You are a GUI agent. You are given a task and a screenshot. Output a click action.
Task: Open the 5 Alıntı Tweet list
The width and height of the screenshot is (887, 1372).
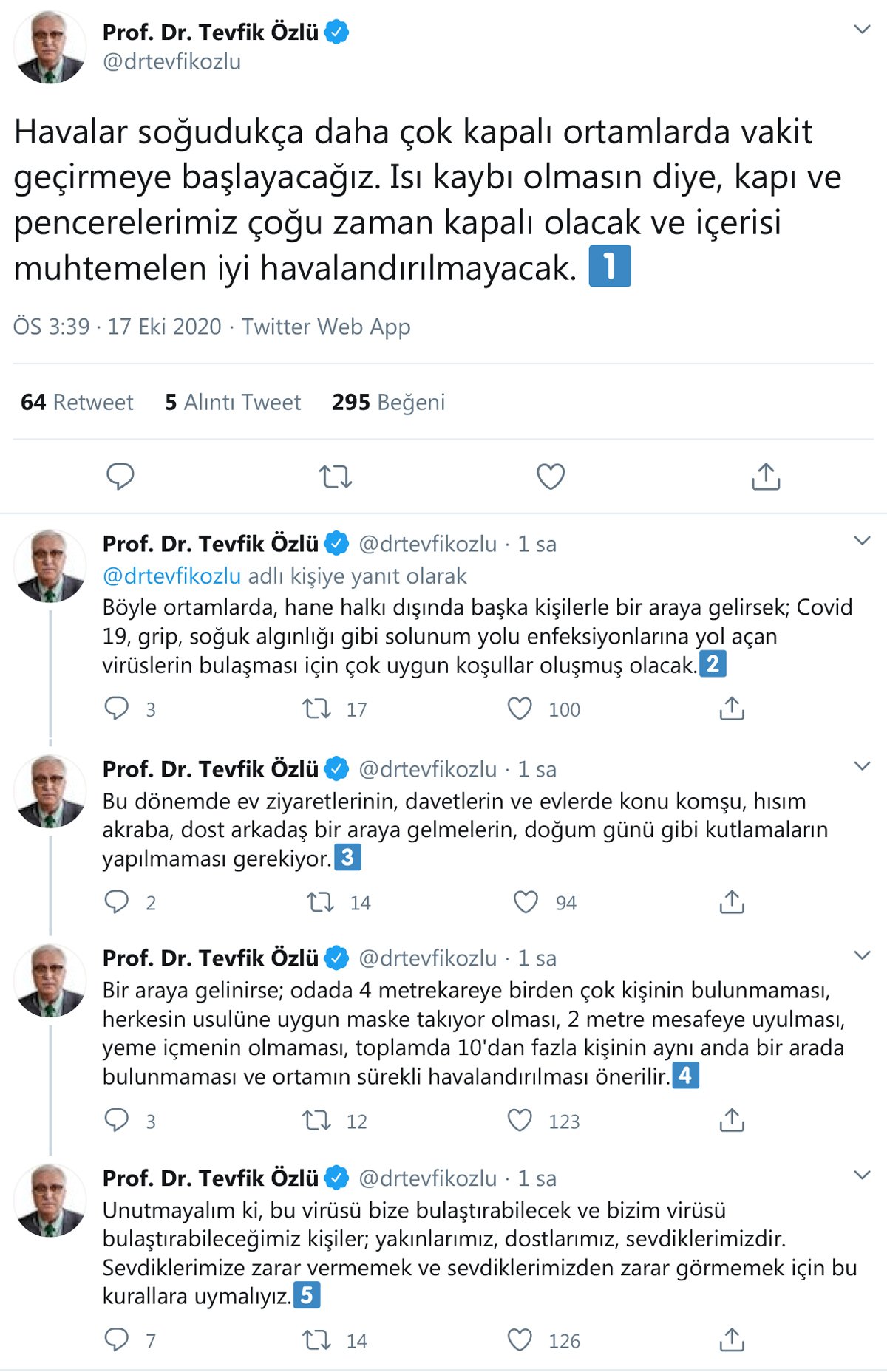coord(233,402)
